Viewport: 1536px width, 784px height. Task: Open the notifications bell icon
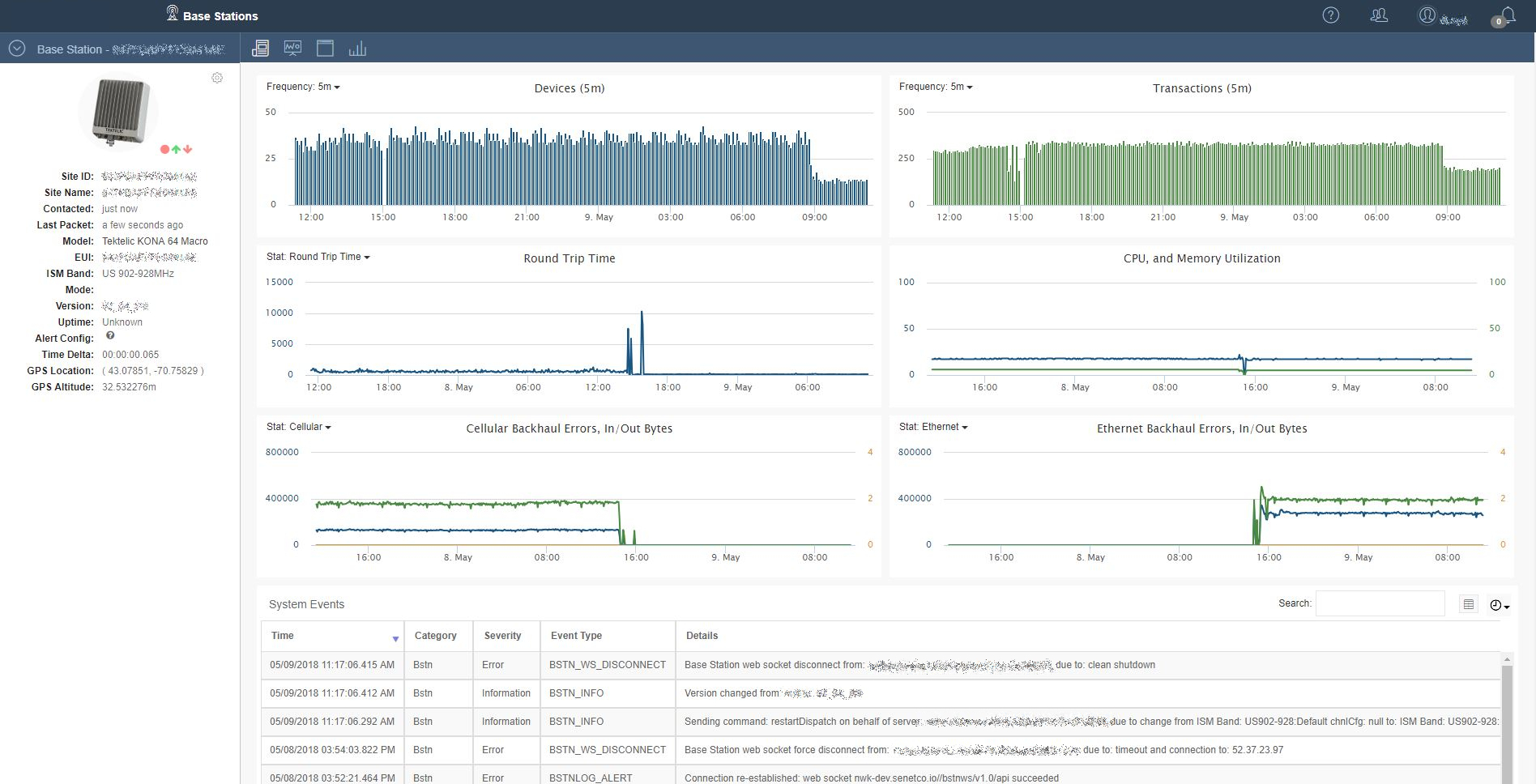(x=1506, y=15)
